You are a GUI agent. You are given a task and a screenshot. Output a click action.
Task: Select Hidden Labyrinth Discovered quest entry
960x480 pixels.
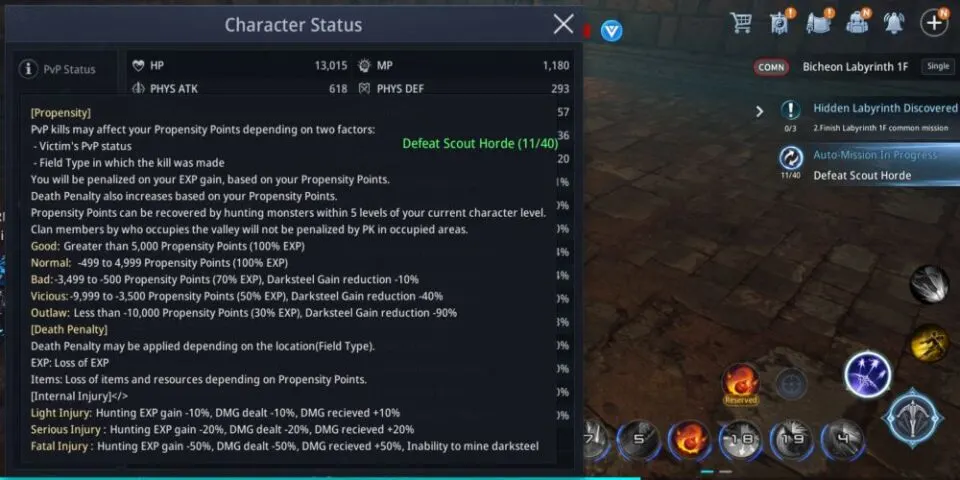tap(885, 108)
